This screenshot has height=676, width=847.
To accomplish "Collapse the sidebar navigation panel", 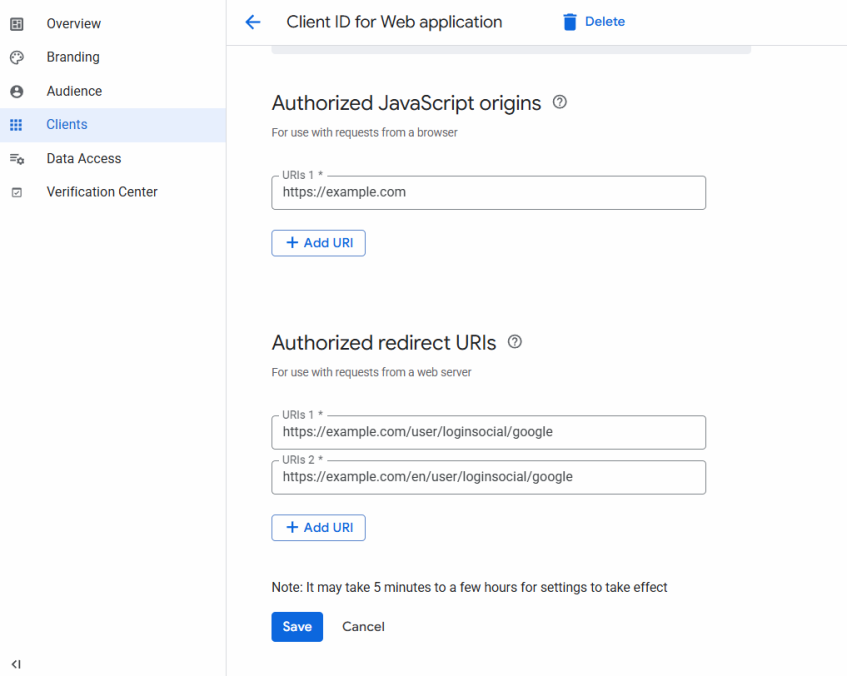I will tap(16, 664).
